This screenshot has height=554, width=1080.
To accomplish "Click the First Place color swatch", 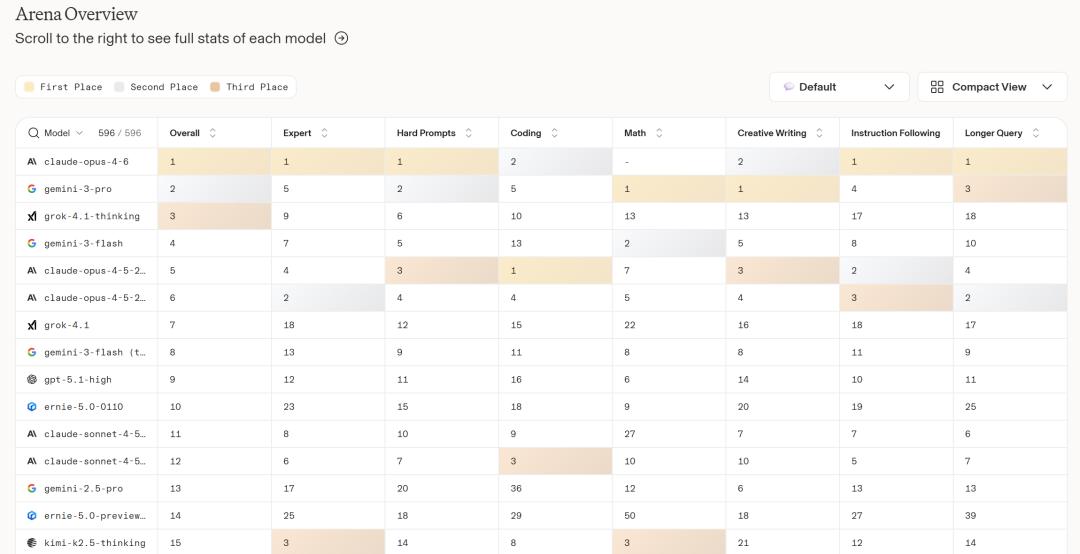I will point(29,87).
